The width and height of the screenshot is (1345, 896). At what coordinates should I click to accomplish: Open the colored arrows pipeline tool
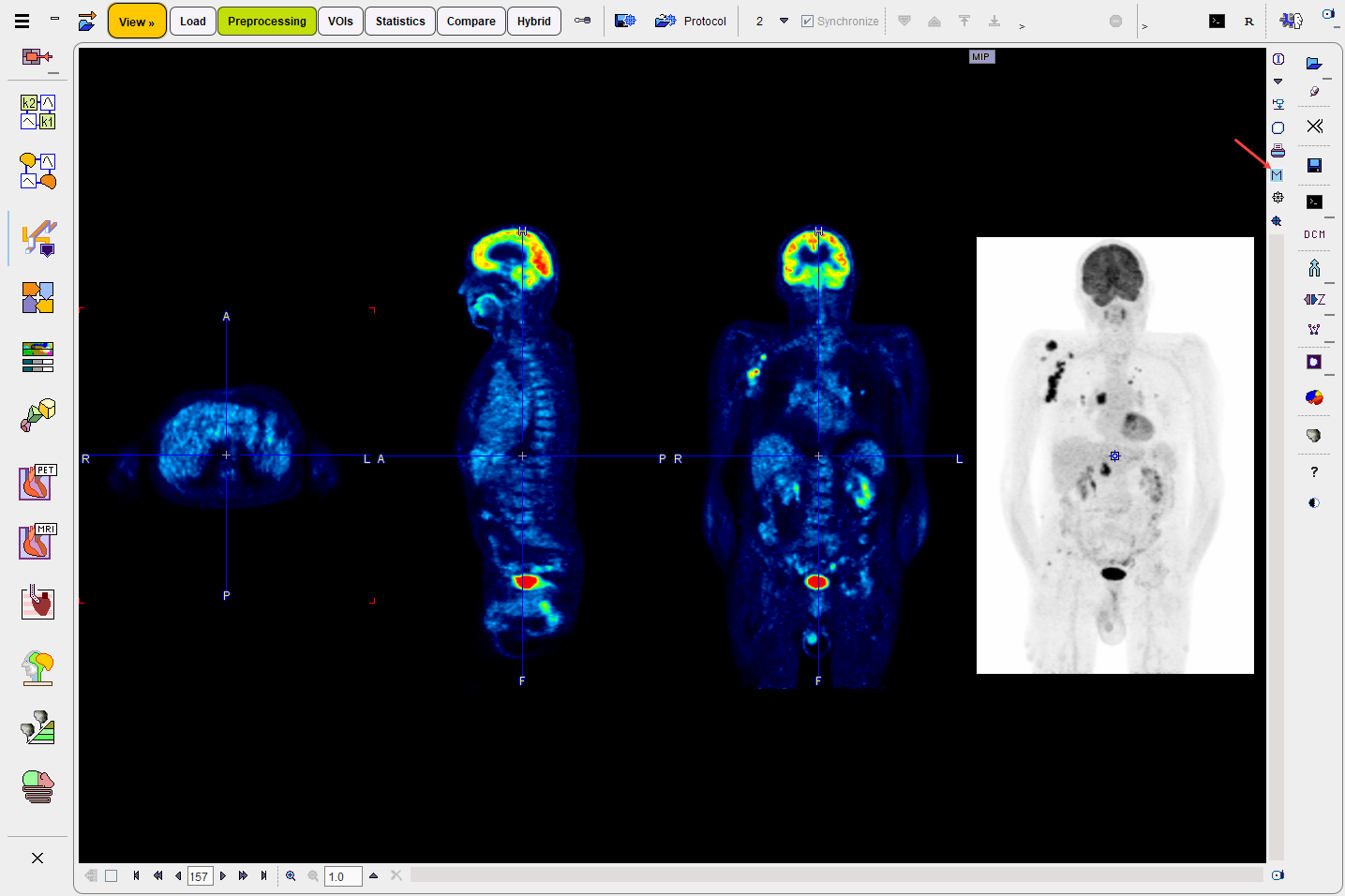pyautogui.click(x=38, y=238)
